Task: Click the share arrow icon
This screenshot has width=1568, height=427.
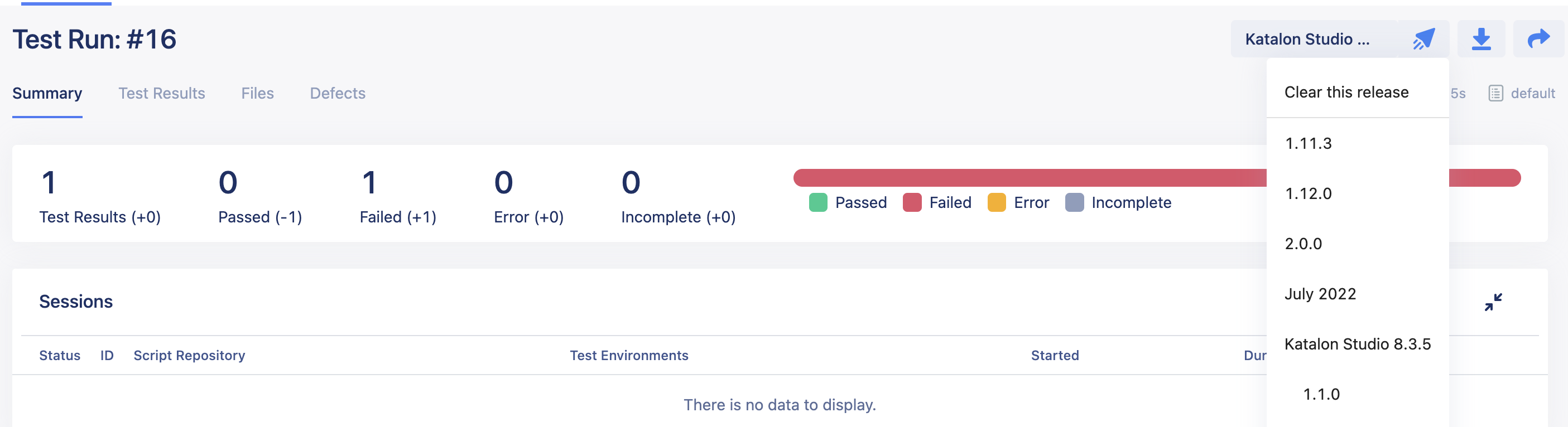Action: pyautogui.click(x=1538, y=39)
